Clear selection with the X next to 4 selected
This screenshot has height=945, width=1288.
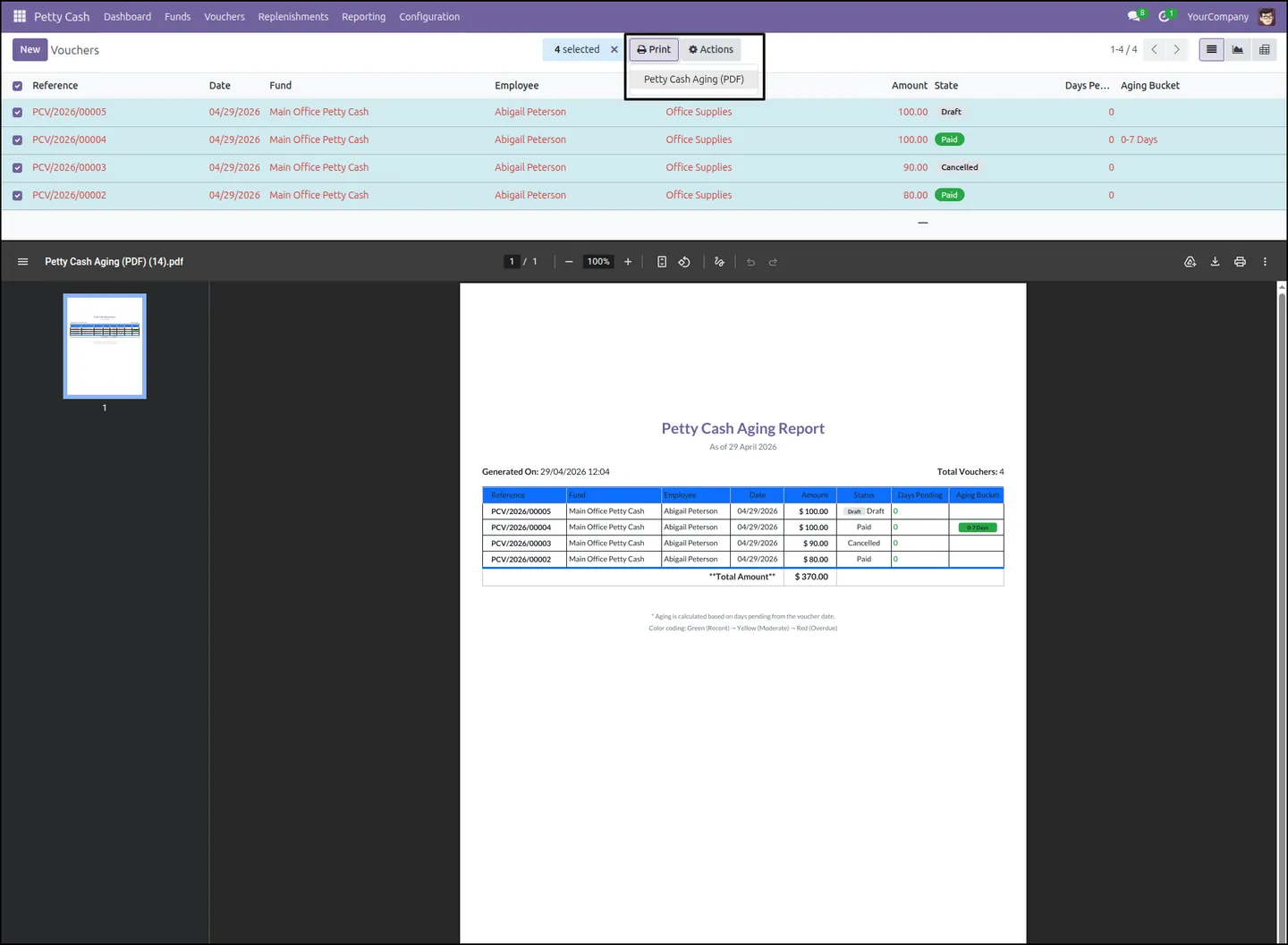(x=614, y=50)
